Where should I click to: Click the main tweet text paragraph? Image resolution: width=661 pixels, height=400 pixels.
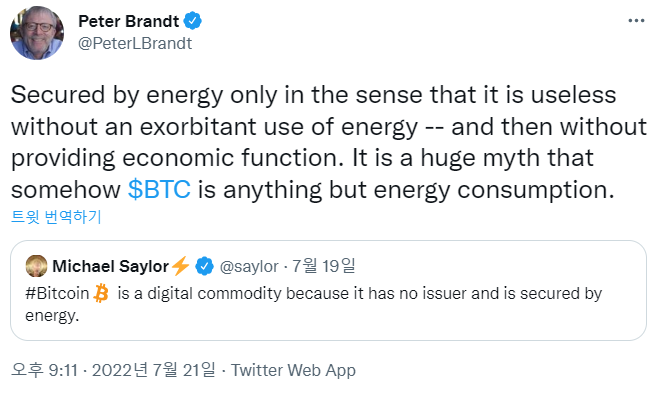pyautogui.click(x=328, y=142)
